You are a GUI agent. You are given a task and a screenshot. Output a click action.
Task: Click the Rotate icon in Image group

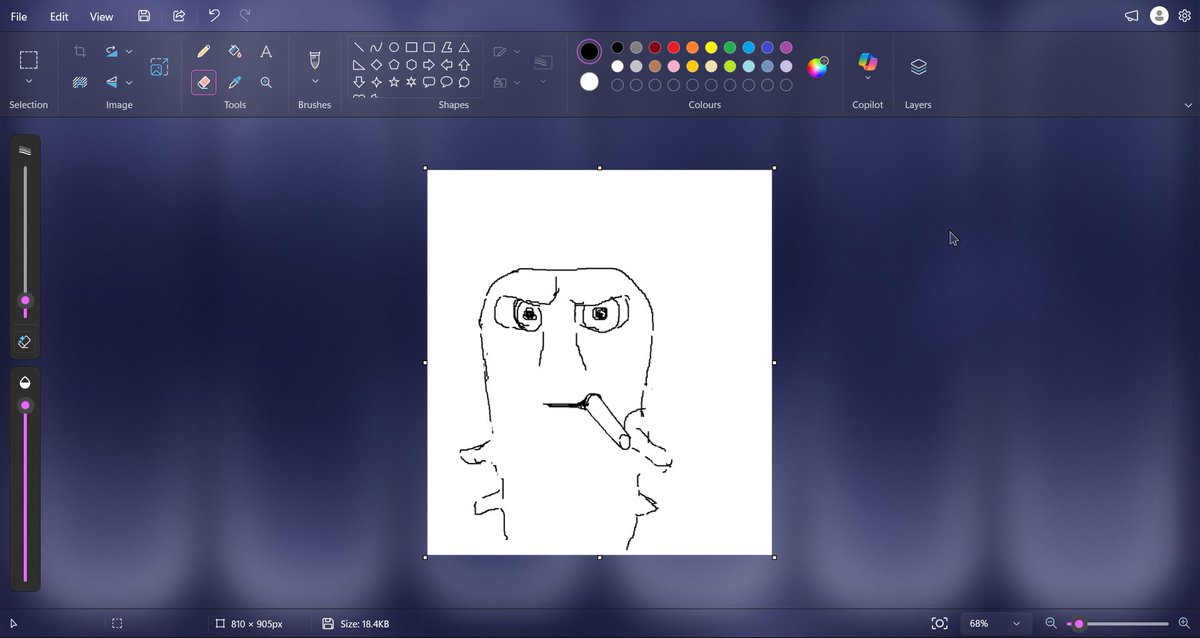[112, 51]
